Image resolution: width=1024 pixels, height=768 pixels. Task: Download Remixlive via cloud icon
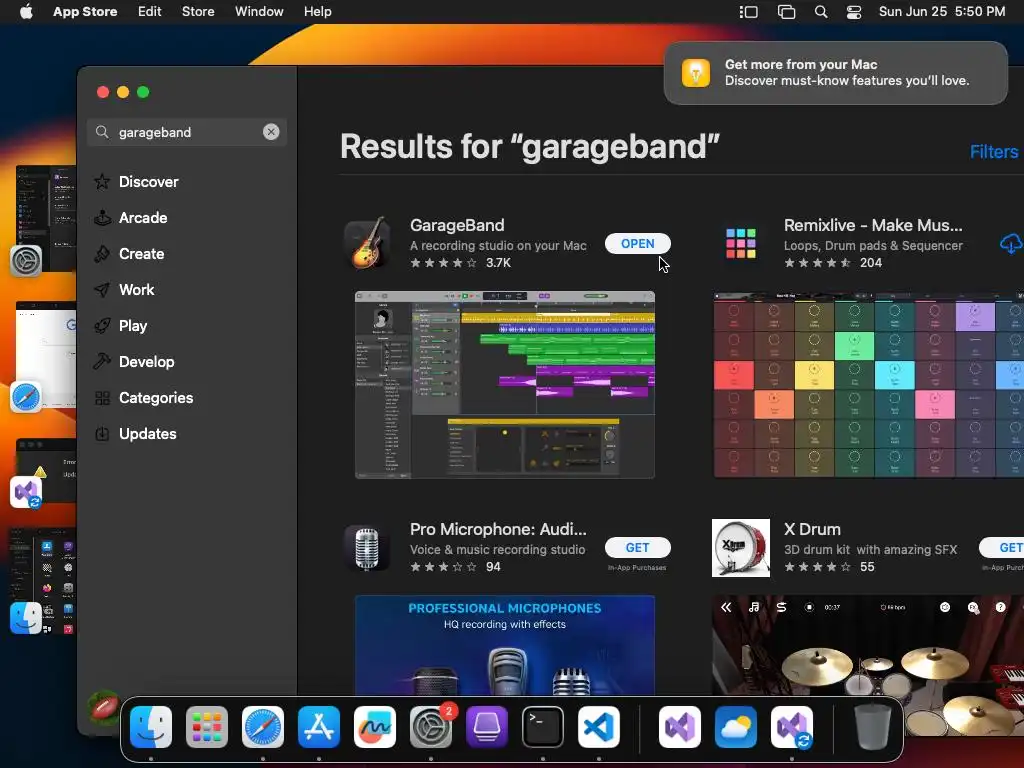pyautogui.click(x=1011, y=244)
